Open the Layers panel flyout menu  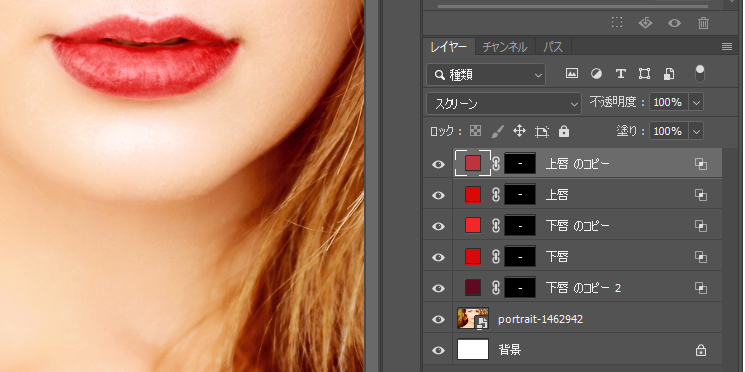tap(726, 47)
